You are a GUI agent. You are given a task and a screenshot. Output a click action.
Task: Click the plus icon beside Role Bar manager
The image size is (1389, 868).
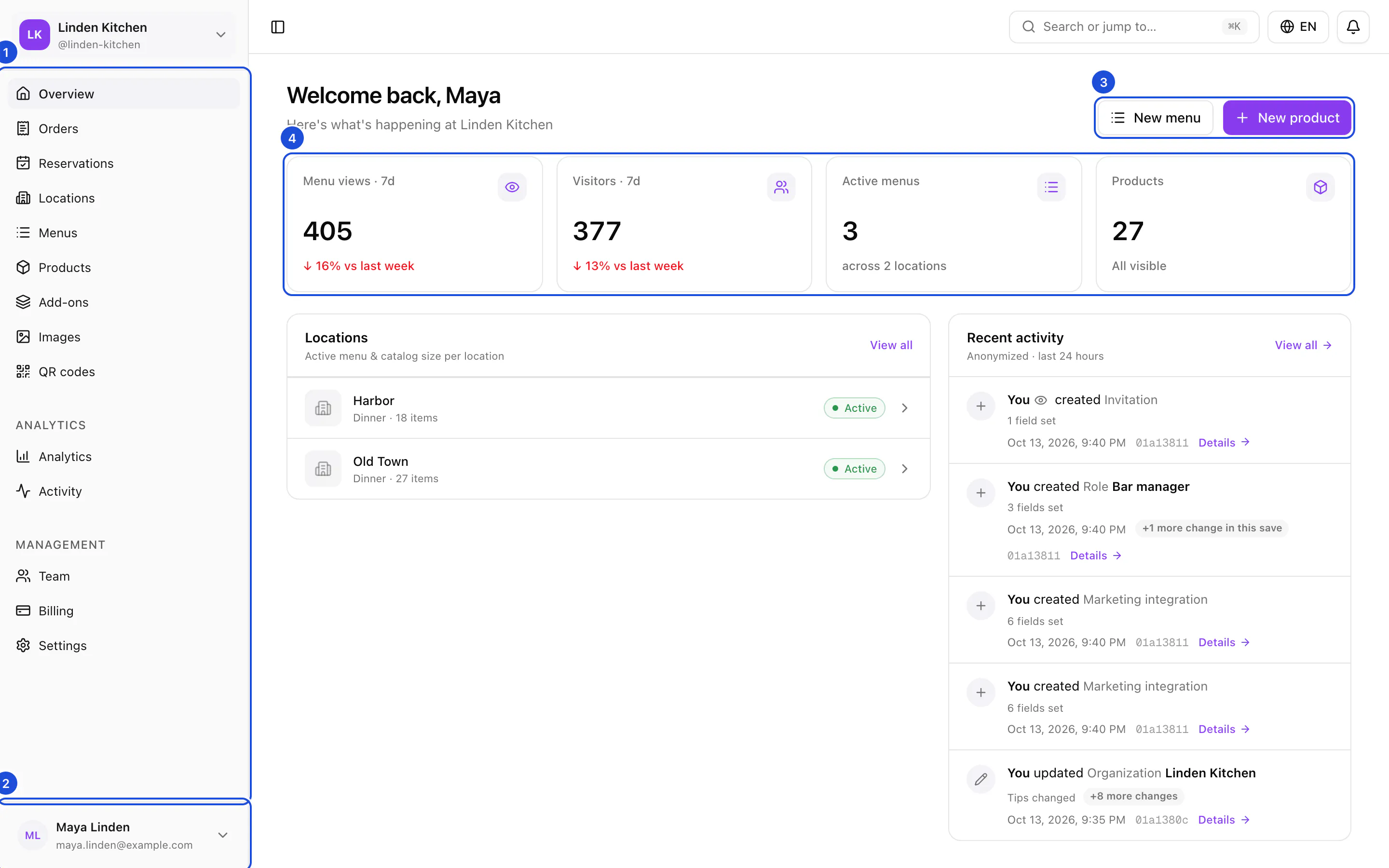[x=981, y=493]
